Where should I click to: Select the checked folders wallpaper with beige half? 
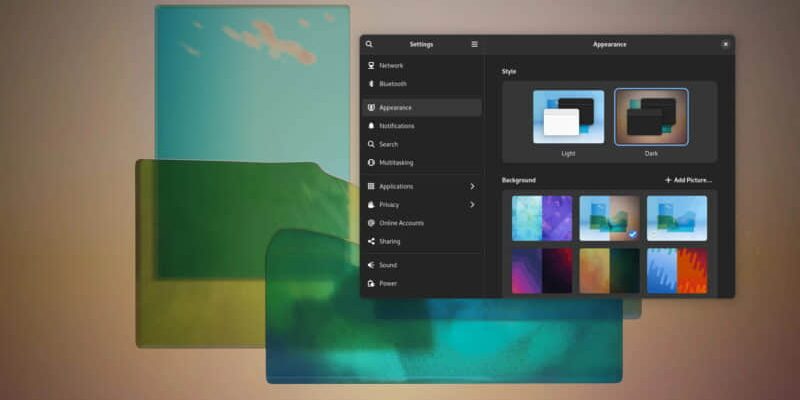[x=609, y=218]
